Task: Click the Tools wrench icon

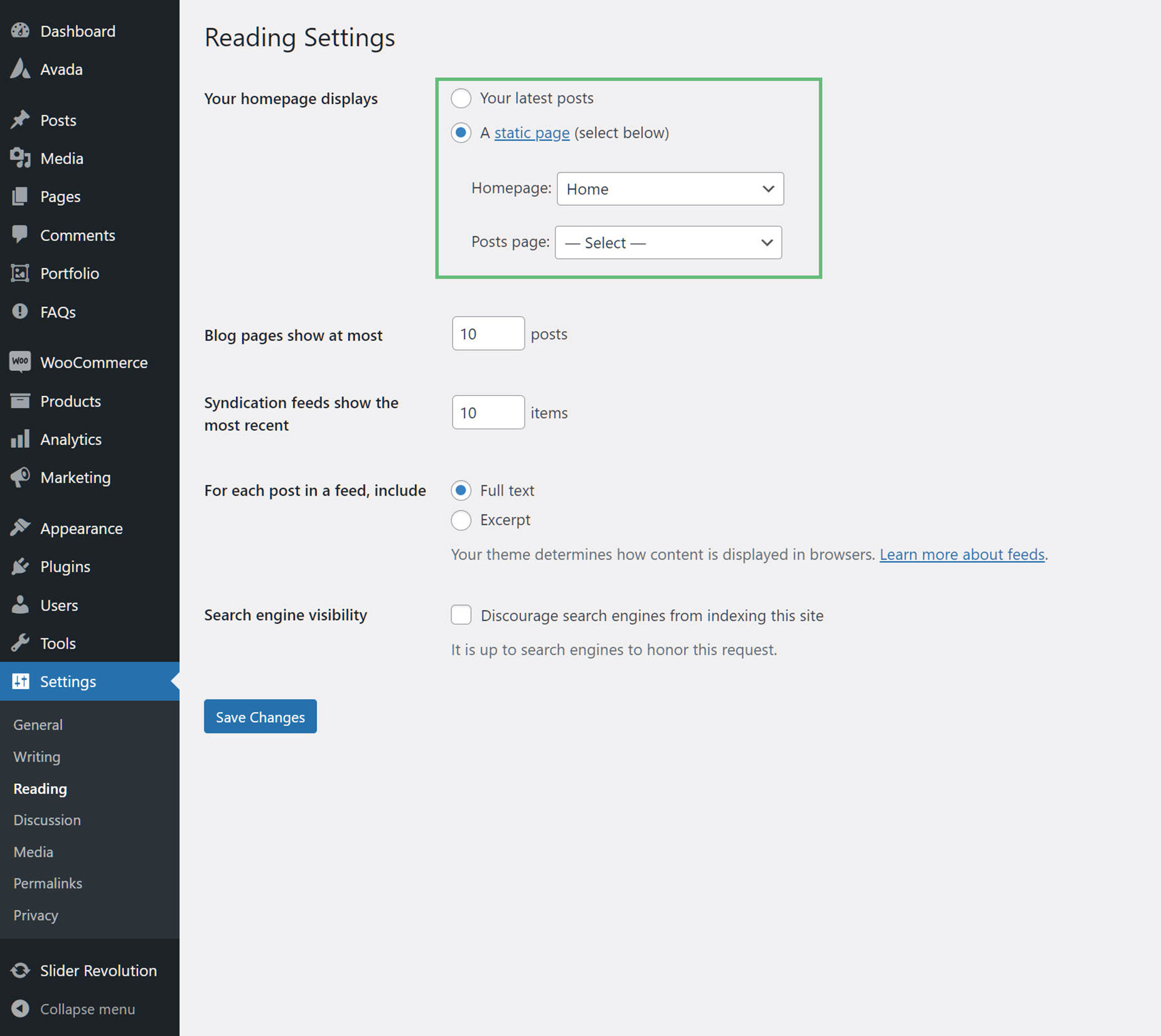Action: 20,643
